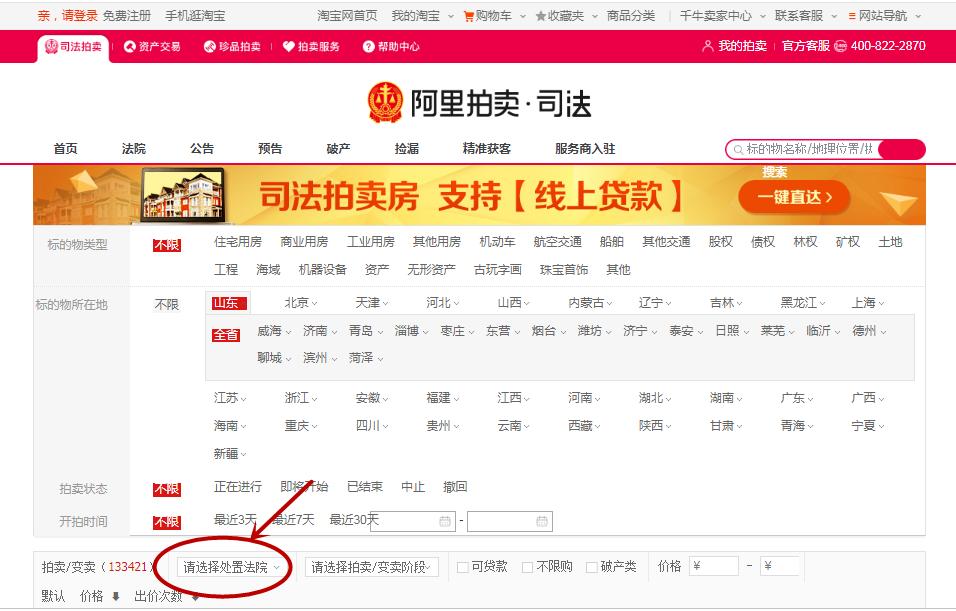Click the headset icon next to the 400-822-2870 number
This screenshot has width=956, height=611.
pos(840,46)
